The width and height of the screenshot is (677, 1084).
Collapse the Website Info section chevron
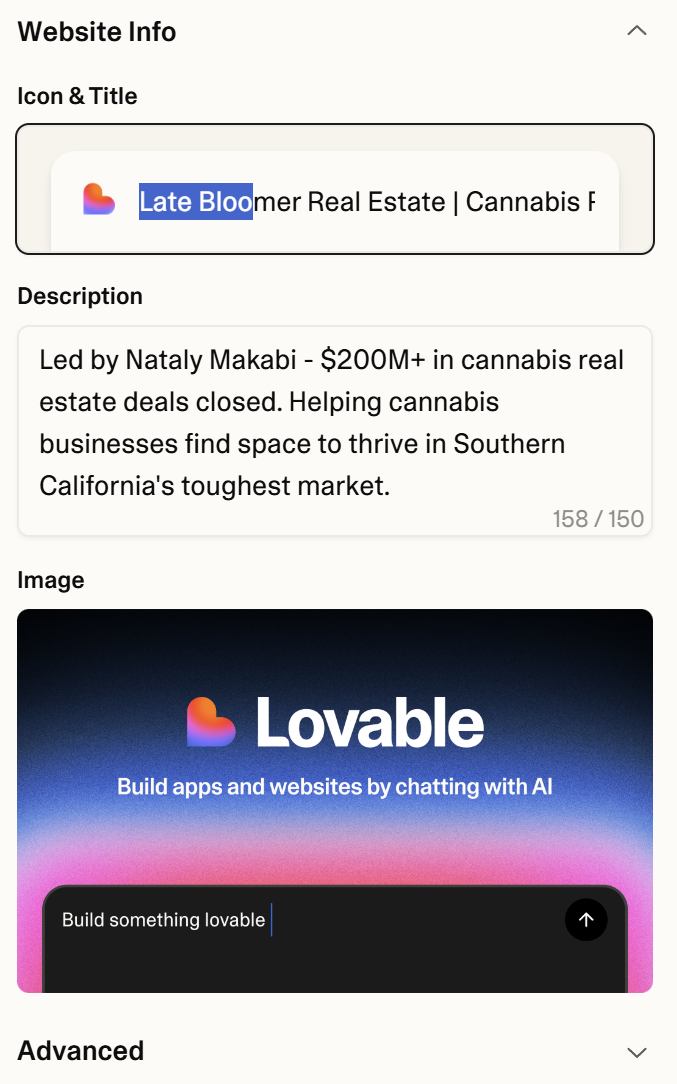636,31
